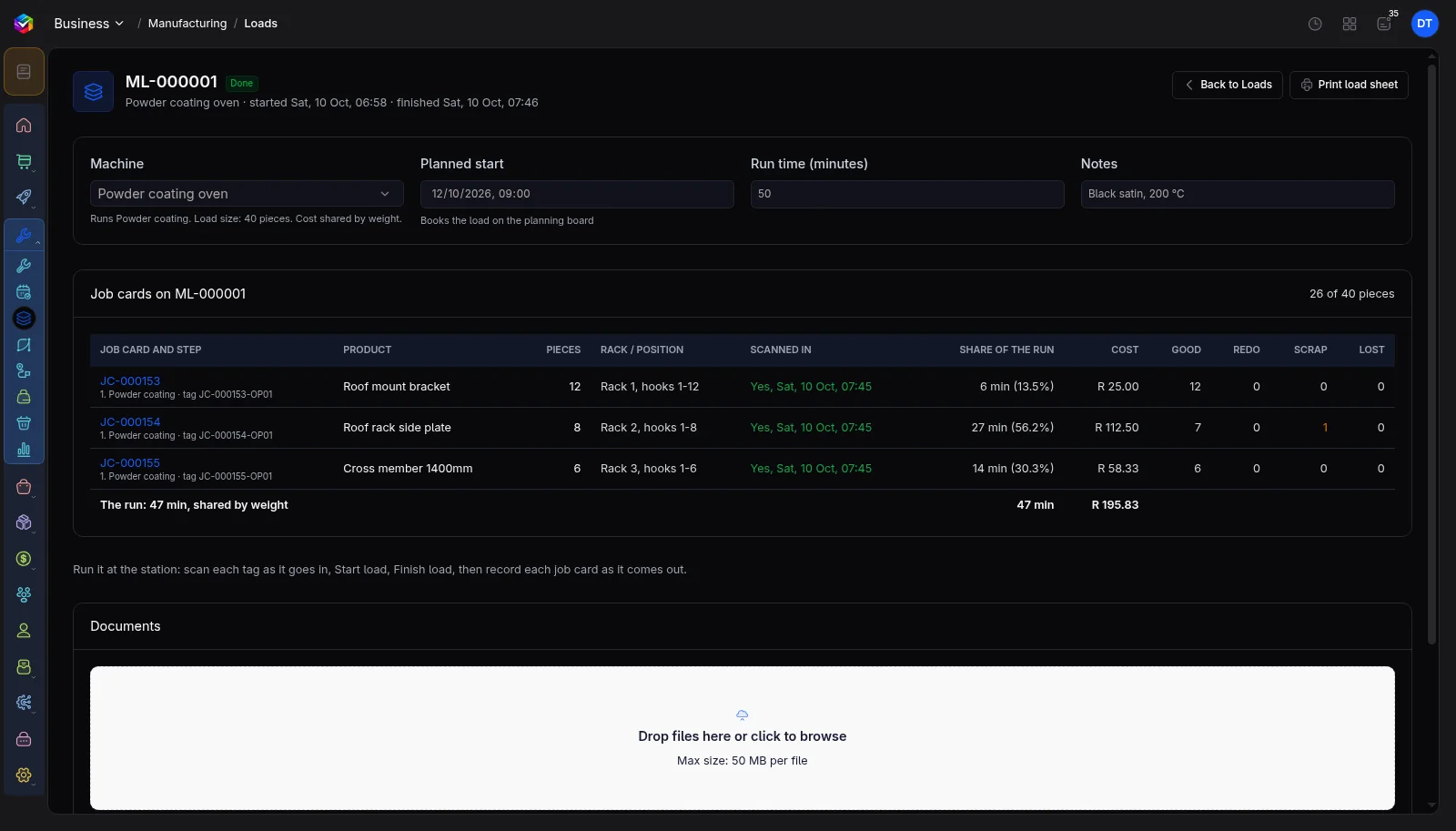
Task: Click the page vertical scrollbar
Action: pos(1431,355)
